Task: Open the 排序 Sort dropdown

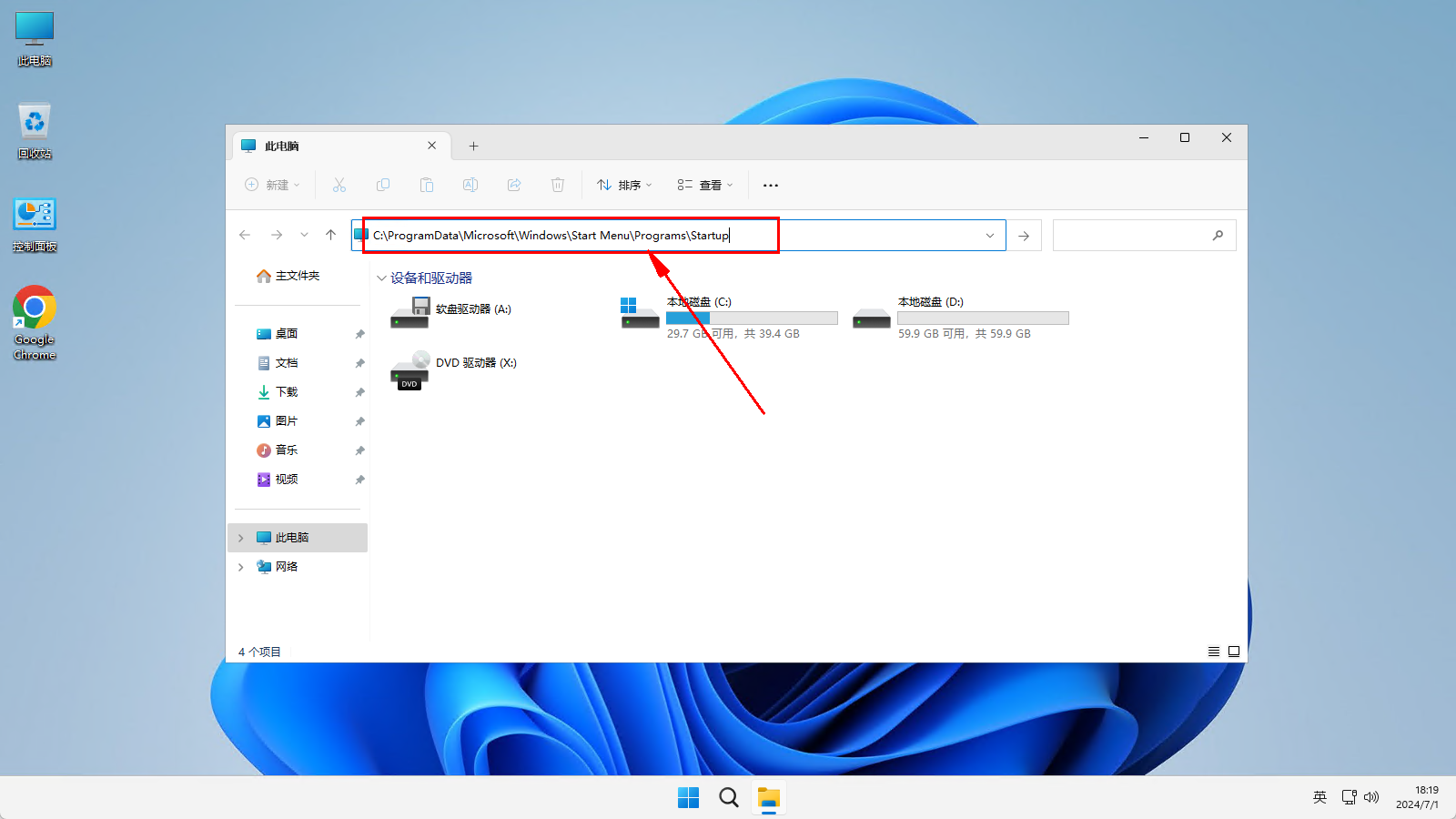Action: click(x=625, y=185)
